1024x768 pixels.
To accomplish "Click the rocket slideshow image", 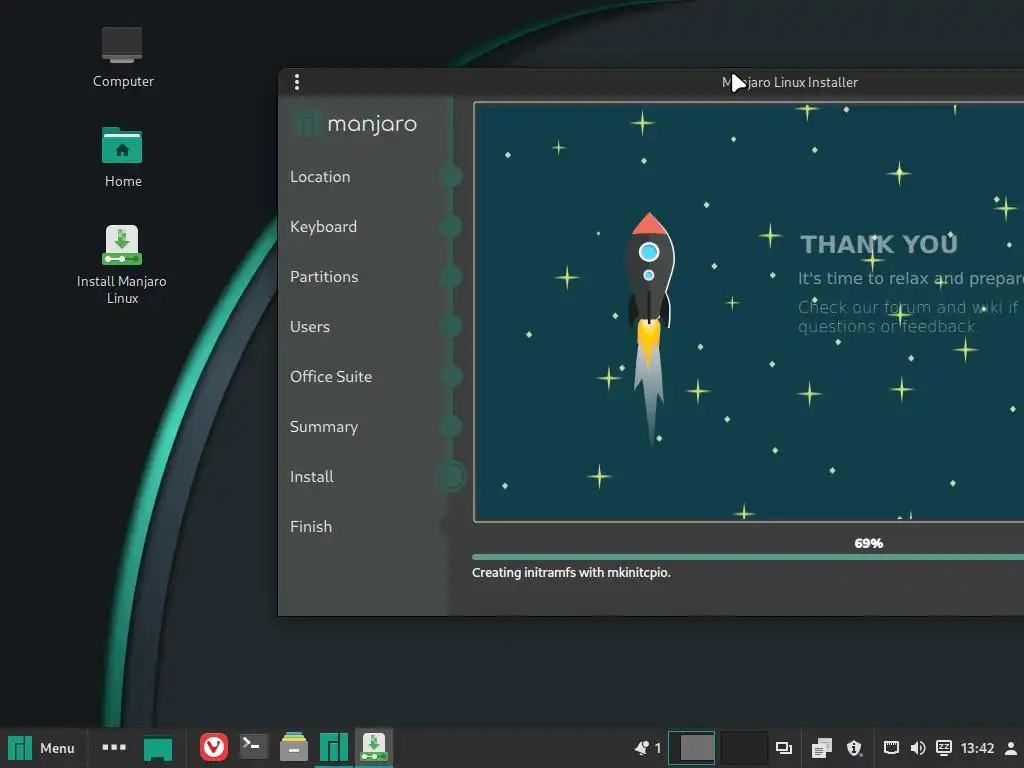I will pyautogui.click(x=649, y=328).
